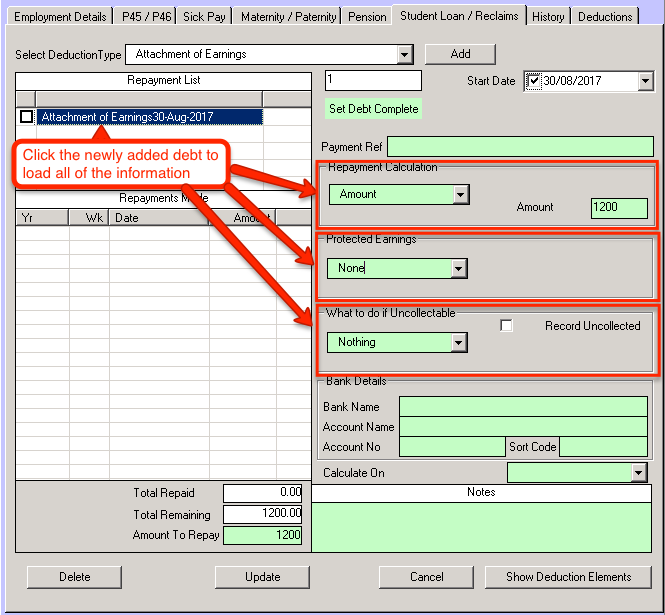
Task: Expand the What to do if Uncollectable dropdown
Action: [458, 342]
